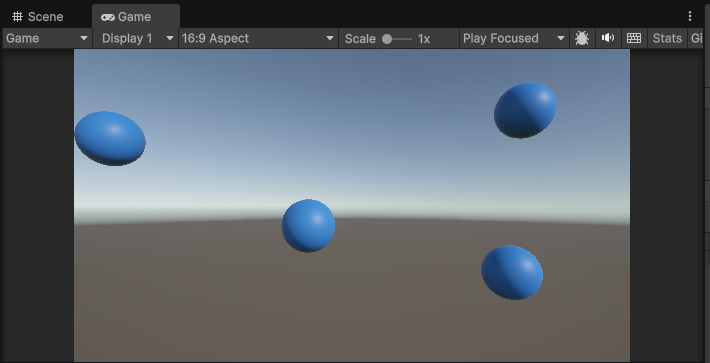The height and width of the screenshot is (363, 710).
Task: Click the Scale slider handle
Action: click(x=387, y=39)
